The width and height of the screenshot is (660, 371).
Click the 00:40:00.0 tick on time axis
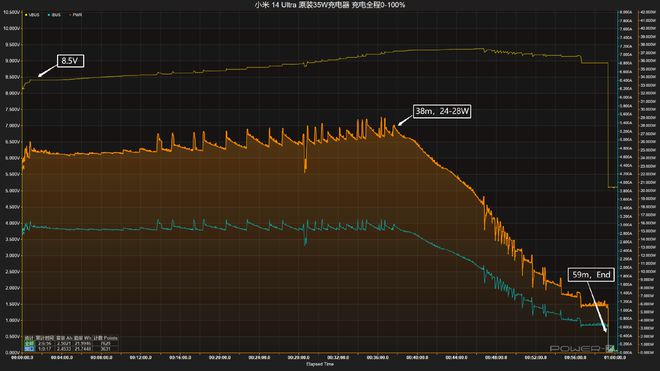tap(417, 358)
